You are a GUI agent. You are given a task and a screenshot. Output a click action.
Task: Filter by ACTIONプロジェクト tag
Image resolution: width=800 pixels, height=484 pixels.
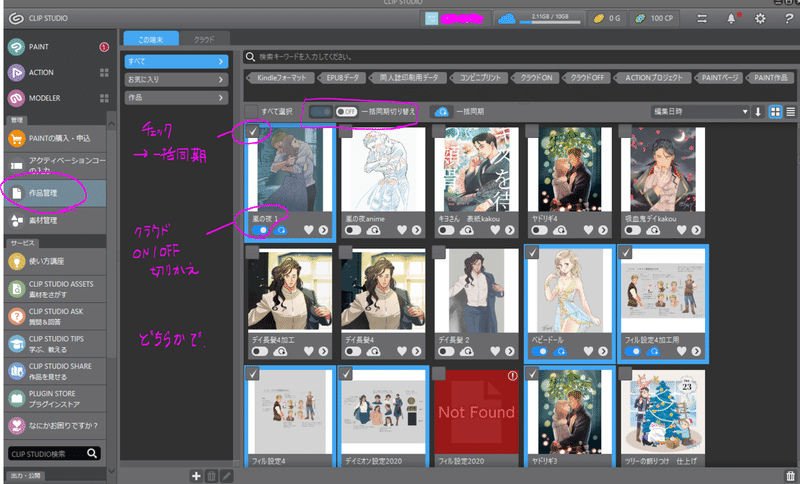(654, 78)
